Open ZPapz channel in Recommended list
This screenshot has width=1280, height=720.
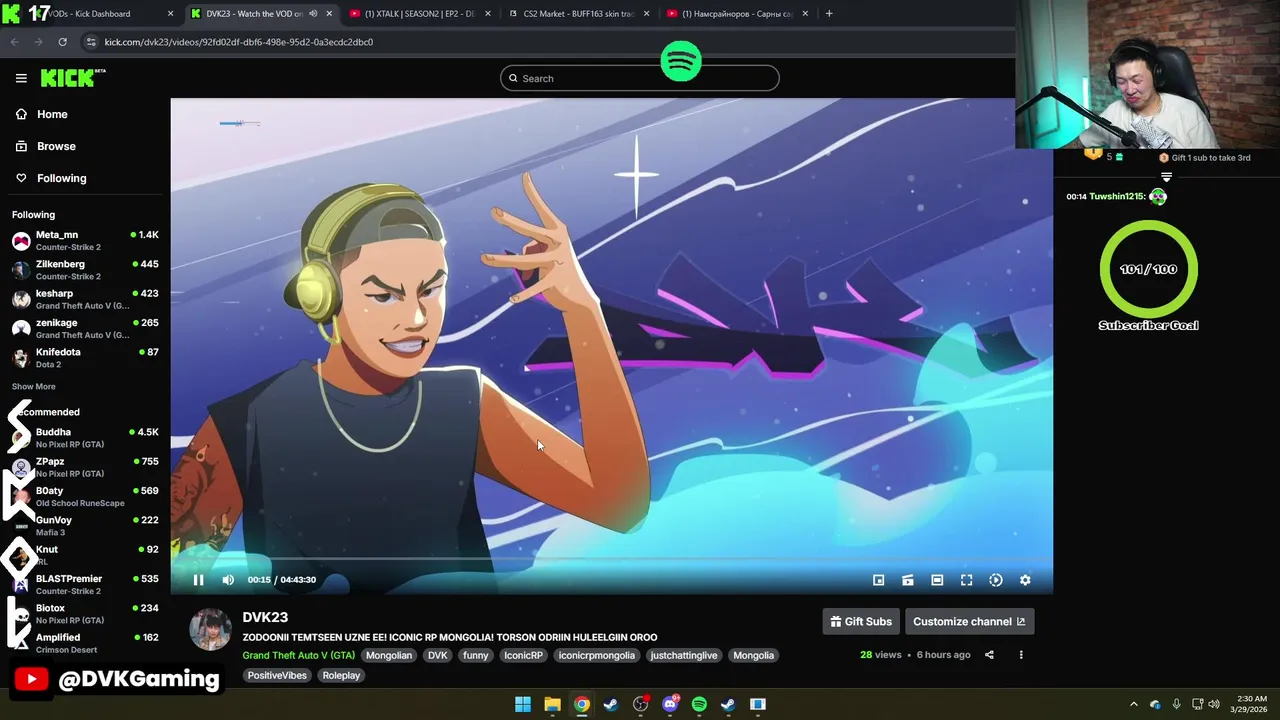pyautogui.click(x=85, y=467)
